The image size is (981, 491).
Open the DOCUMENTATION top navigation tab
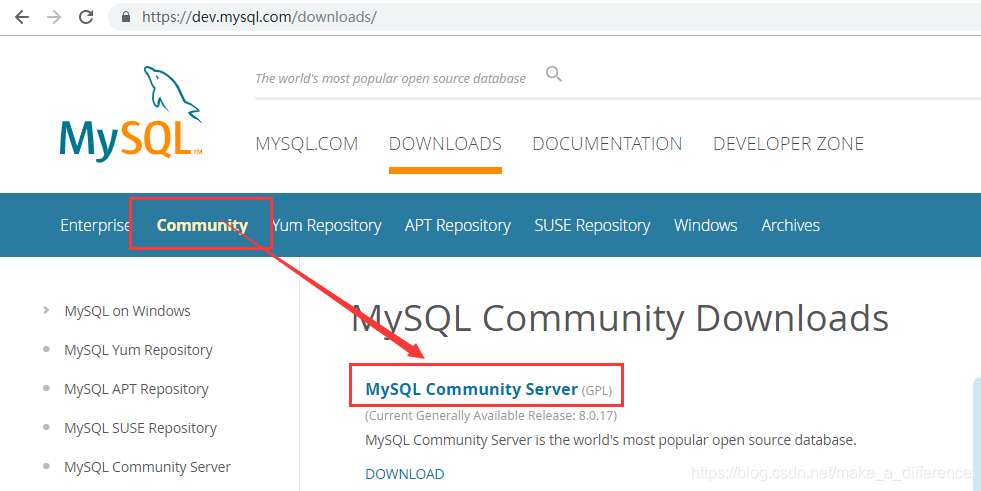click(x=607, y=144)
